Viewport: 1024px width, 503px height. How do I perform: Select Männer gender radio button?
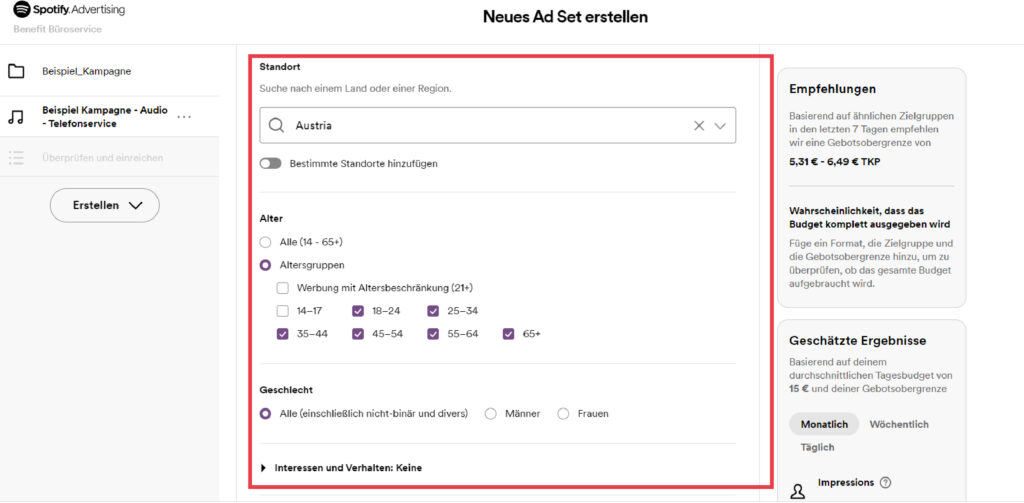[x=490, y=414]
